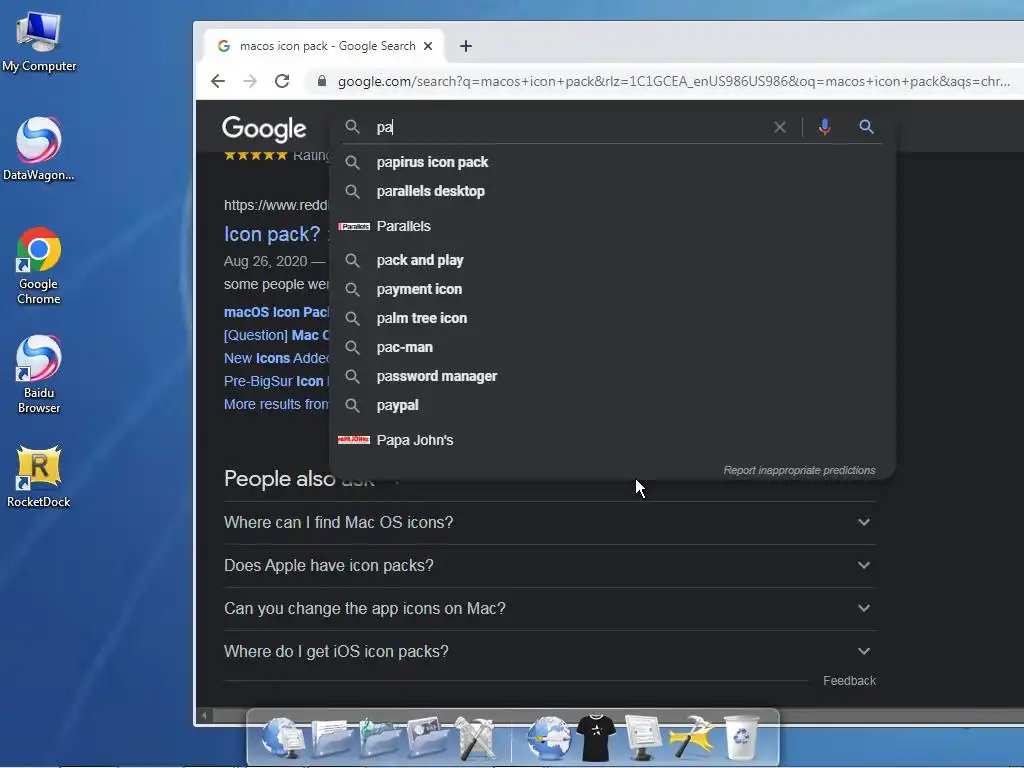Viewport: 1024px width, 768px height.
Task: Submit search with blue magnifier icon
Action: click(x=866, y=127)
